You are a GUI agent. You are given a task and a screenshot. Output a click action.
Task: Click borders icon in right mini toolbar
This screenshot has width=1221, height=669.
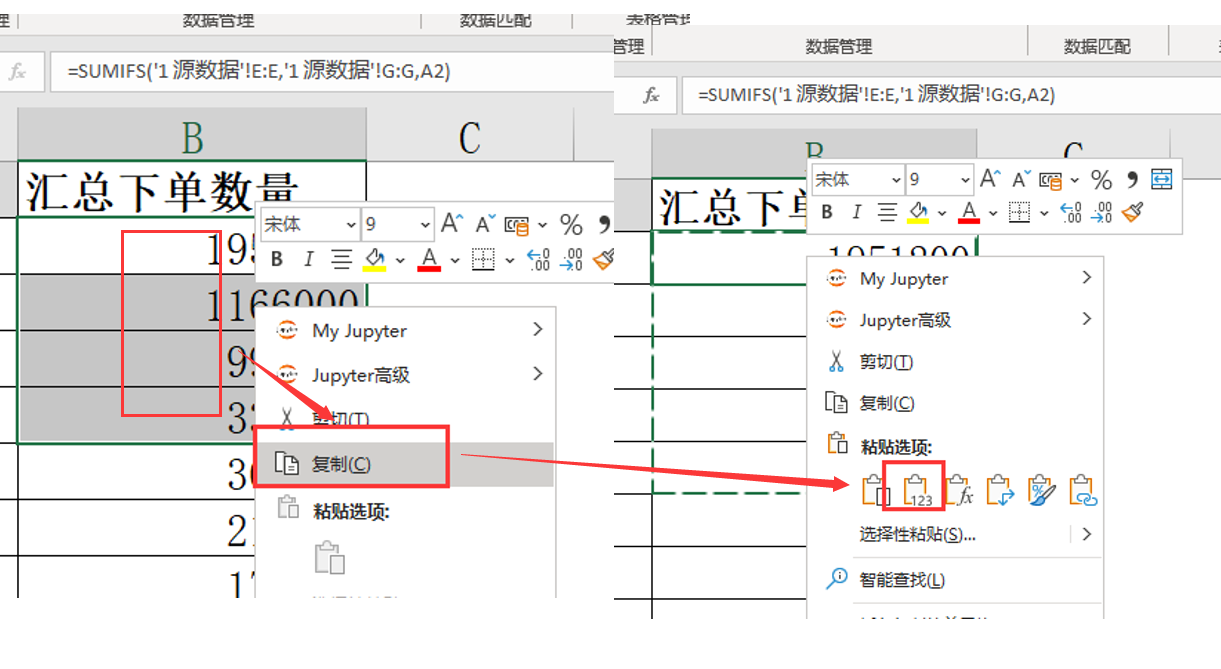[1019, 212]
